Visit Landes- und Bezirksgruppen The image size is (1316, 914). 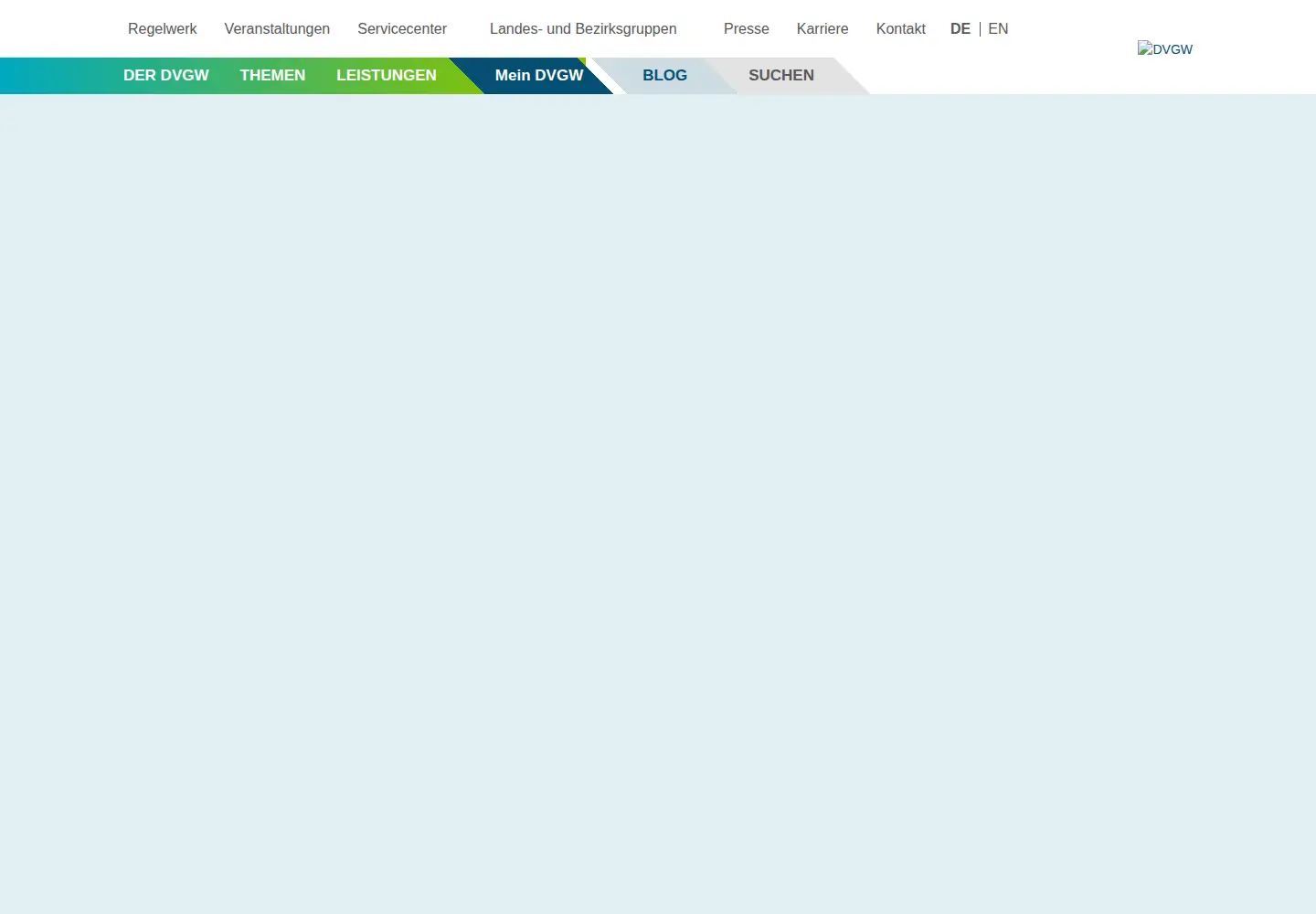point(583,29)
